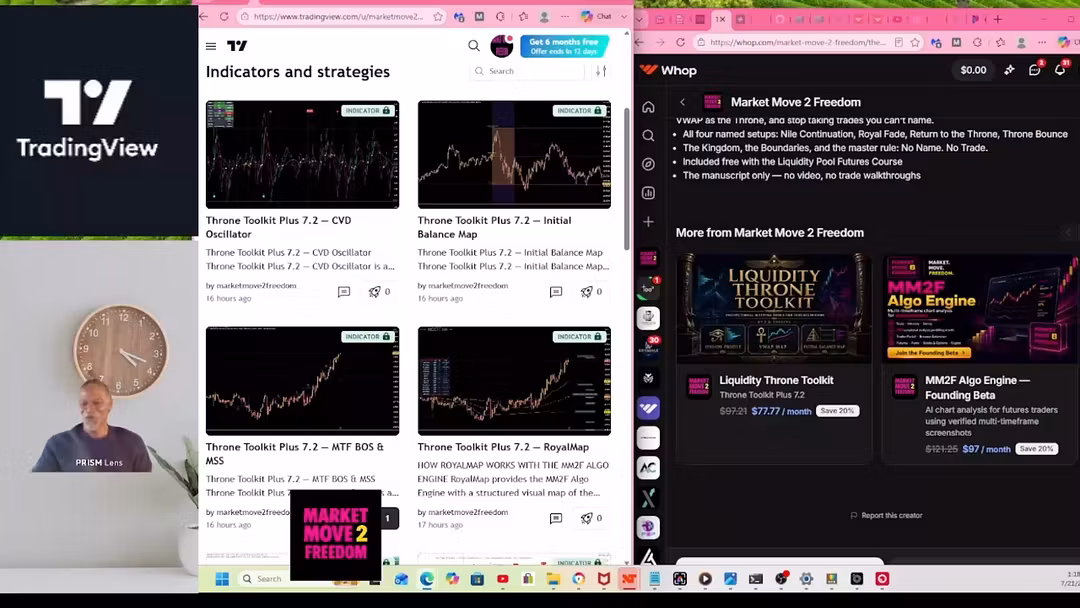Click the Whop notifications bell icon
Image resolution: width=1080 pixels, height=608 pixels.
(x=1060, y=70)
